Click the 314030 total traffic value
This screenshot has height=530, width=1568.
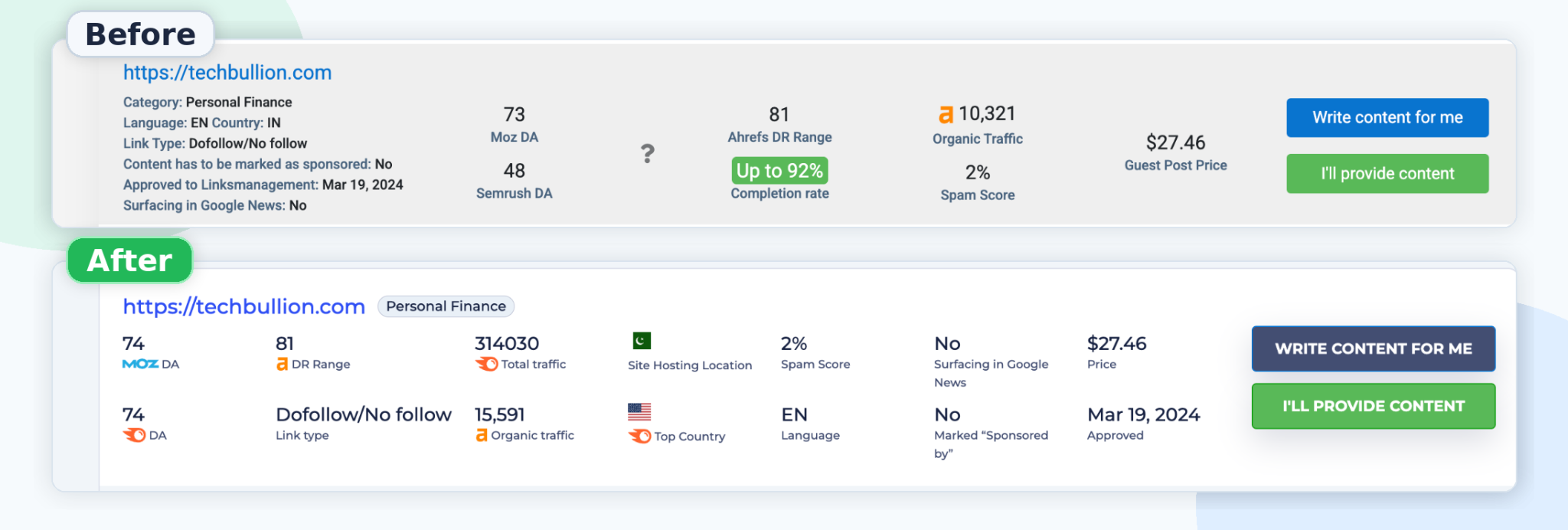click(x=507, y=343)
